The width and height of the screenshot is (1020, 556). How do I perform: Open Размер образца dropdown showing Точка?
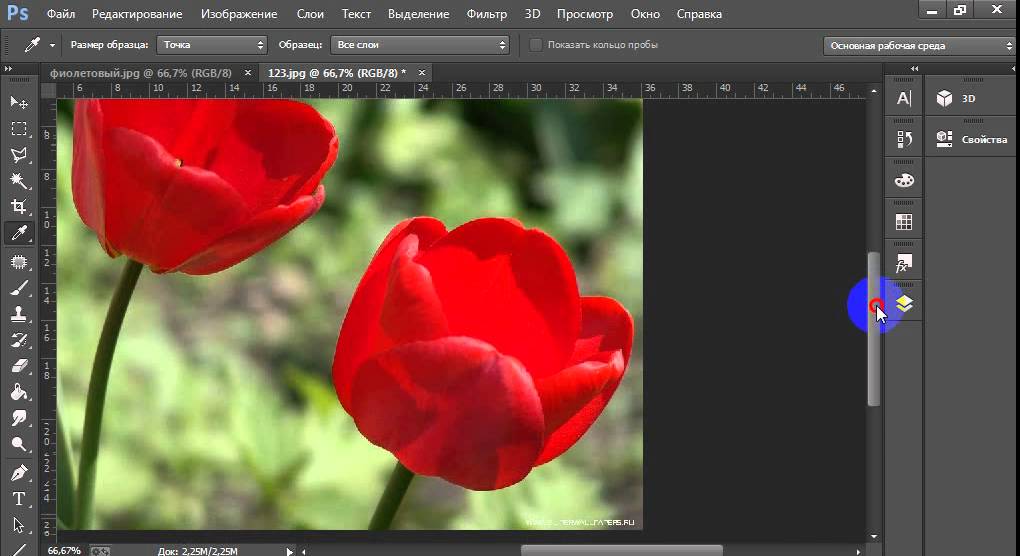coord(212,45)
